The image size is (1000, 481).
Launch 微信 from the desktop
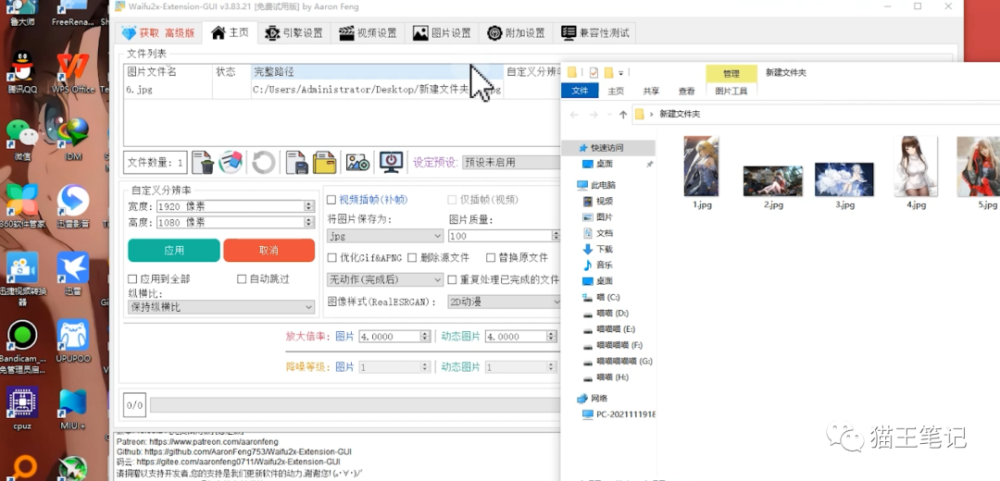pyautogui.click(x=22, y=139)
